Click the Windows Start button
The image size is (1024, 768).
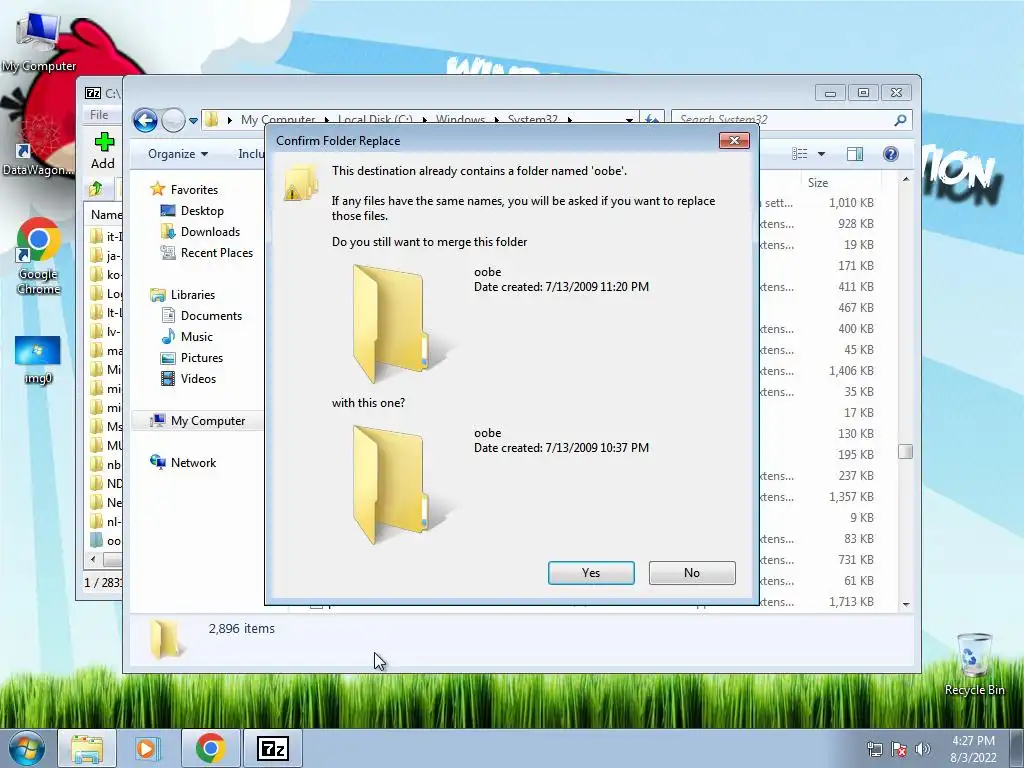(x=27, y=748)
